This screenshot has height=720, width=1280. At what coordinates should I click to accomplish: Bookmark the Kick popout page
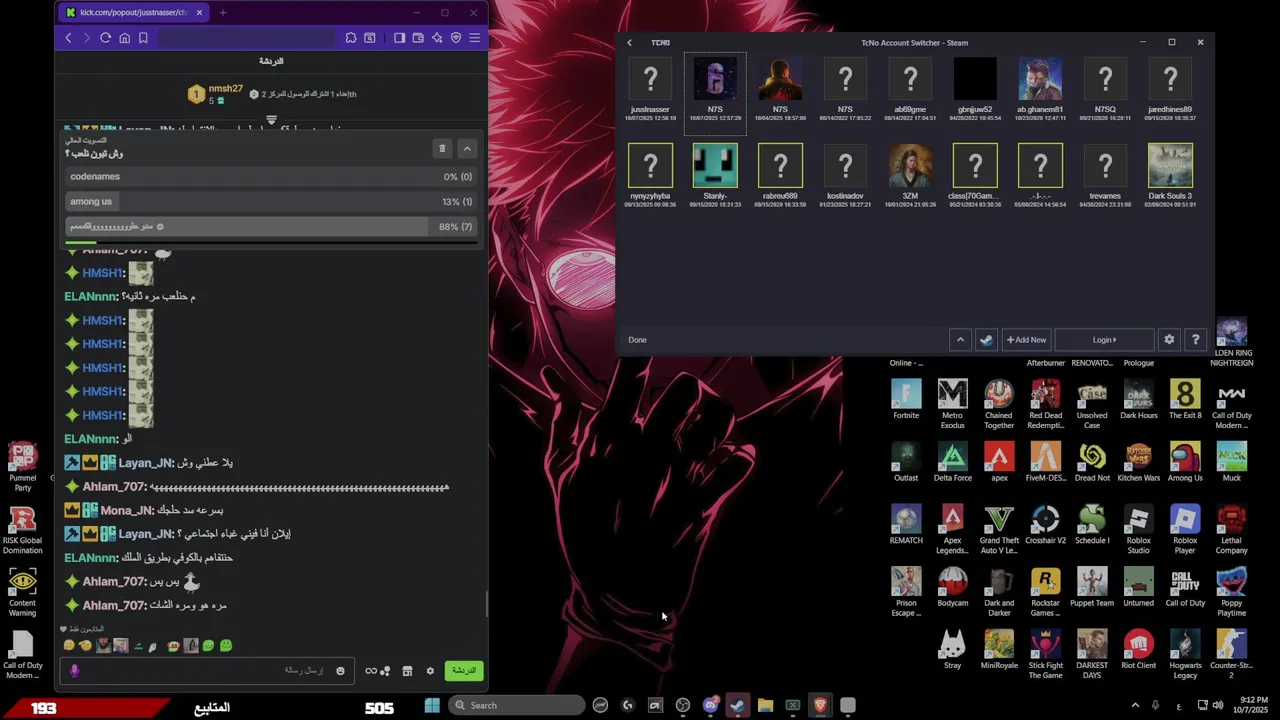[143, 38]
